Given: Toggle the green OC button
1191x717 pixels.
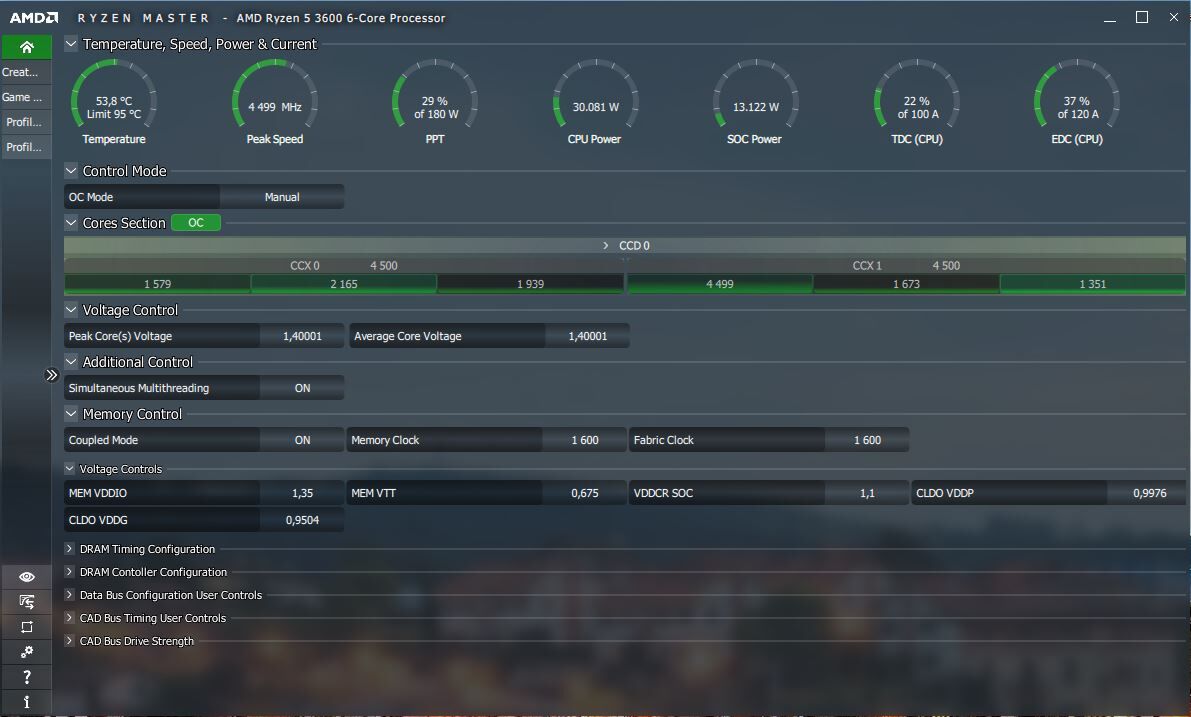Looking at the screenshot, I should tap(196, 223).
